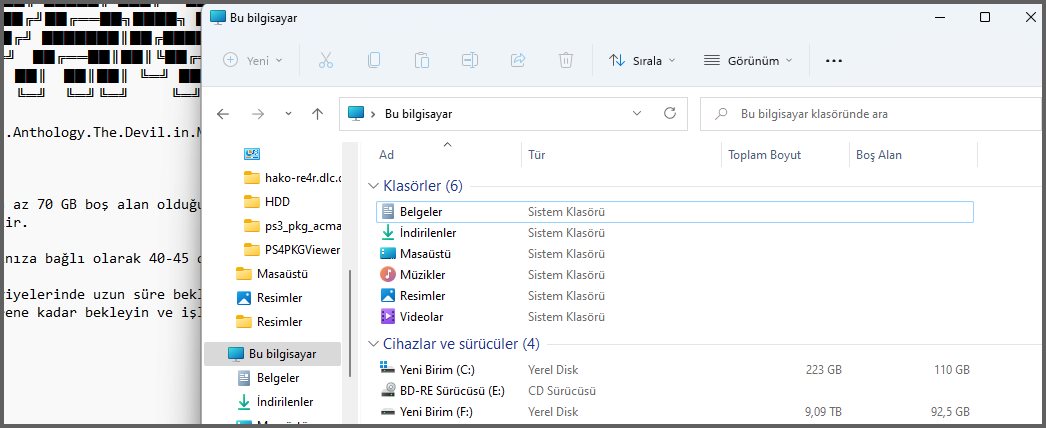This screenshot has width=1046, height=428.
Task: Click the Delete trash can icon
Action: (566, 60)
